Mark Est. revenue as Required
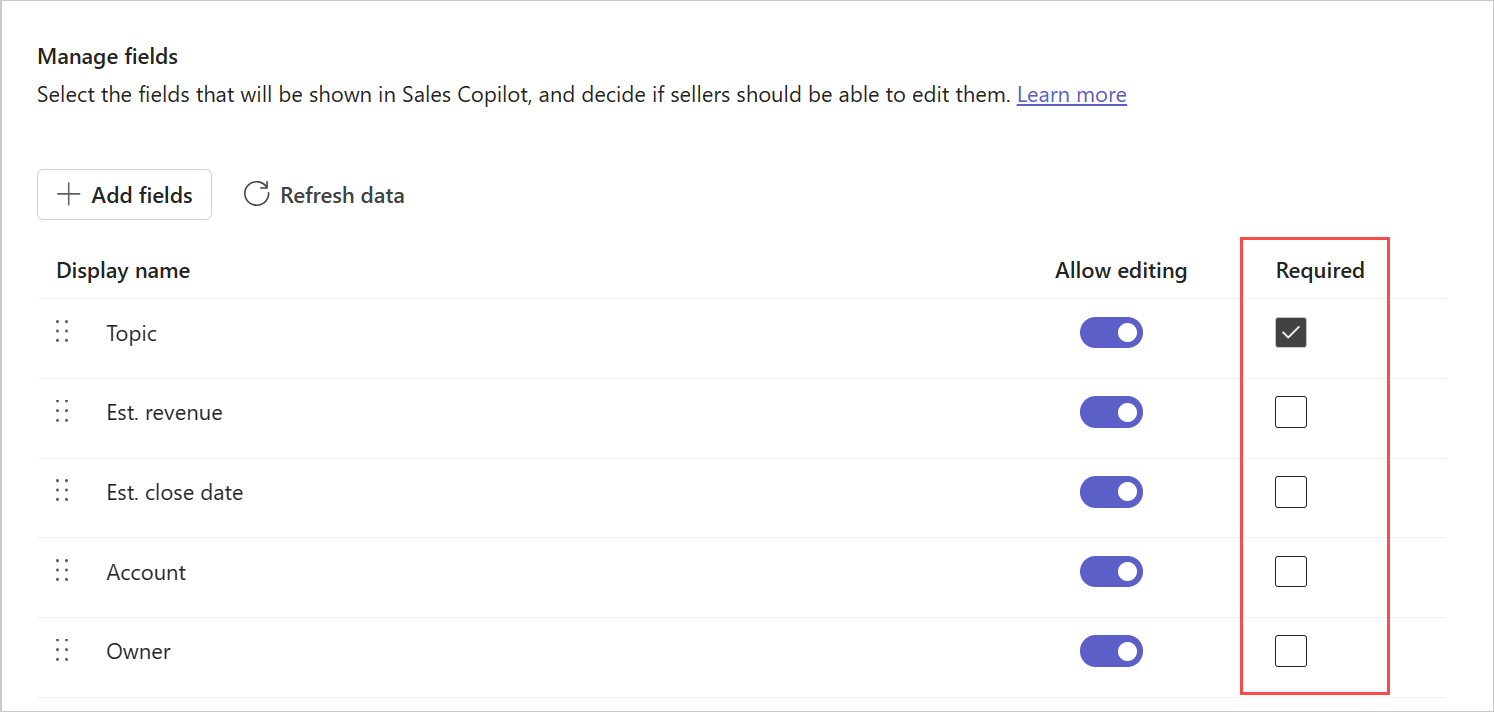This screenshot has width=1494, height=712. (1290, 412)
